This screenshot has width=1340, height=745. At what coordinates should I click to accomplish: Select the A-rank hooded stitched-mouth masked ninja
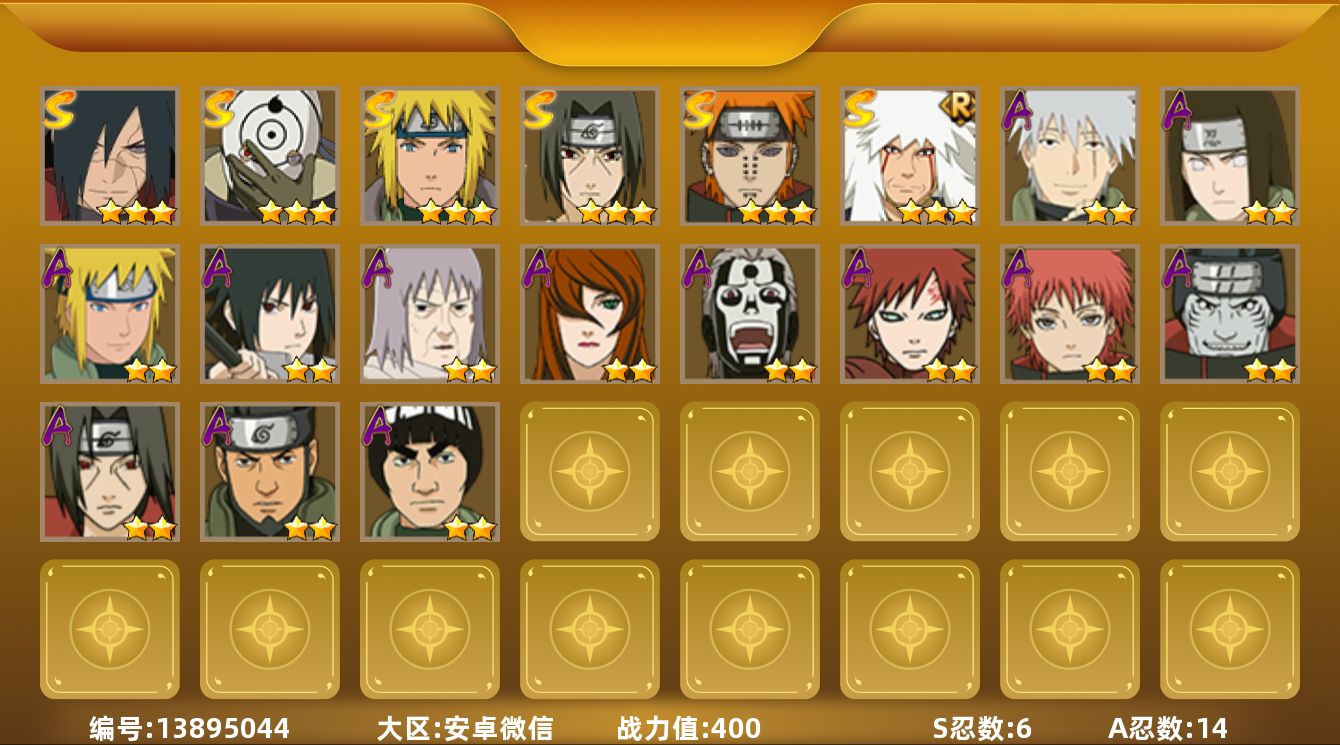1230,314
